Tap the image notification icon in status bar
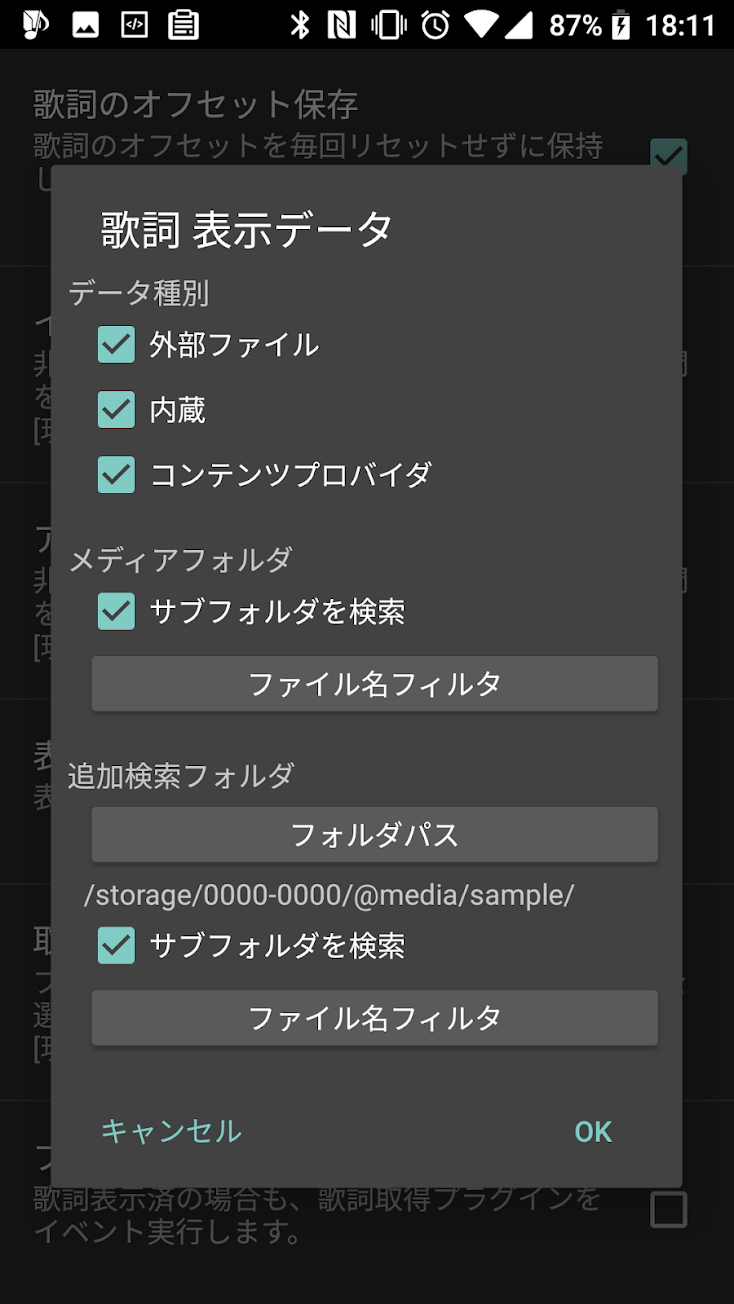 [x=86, y=25]
